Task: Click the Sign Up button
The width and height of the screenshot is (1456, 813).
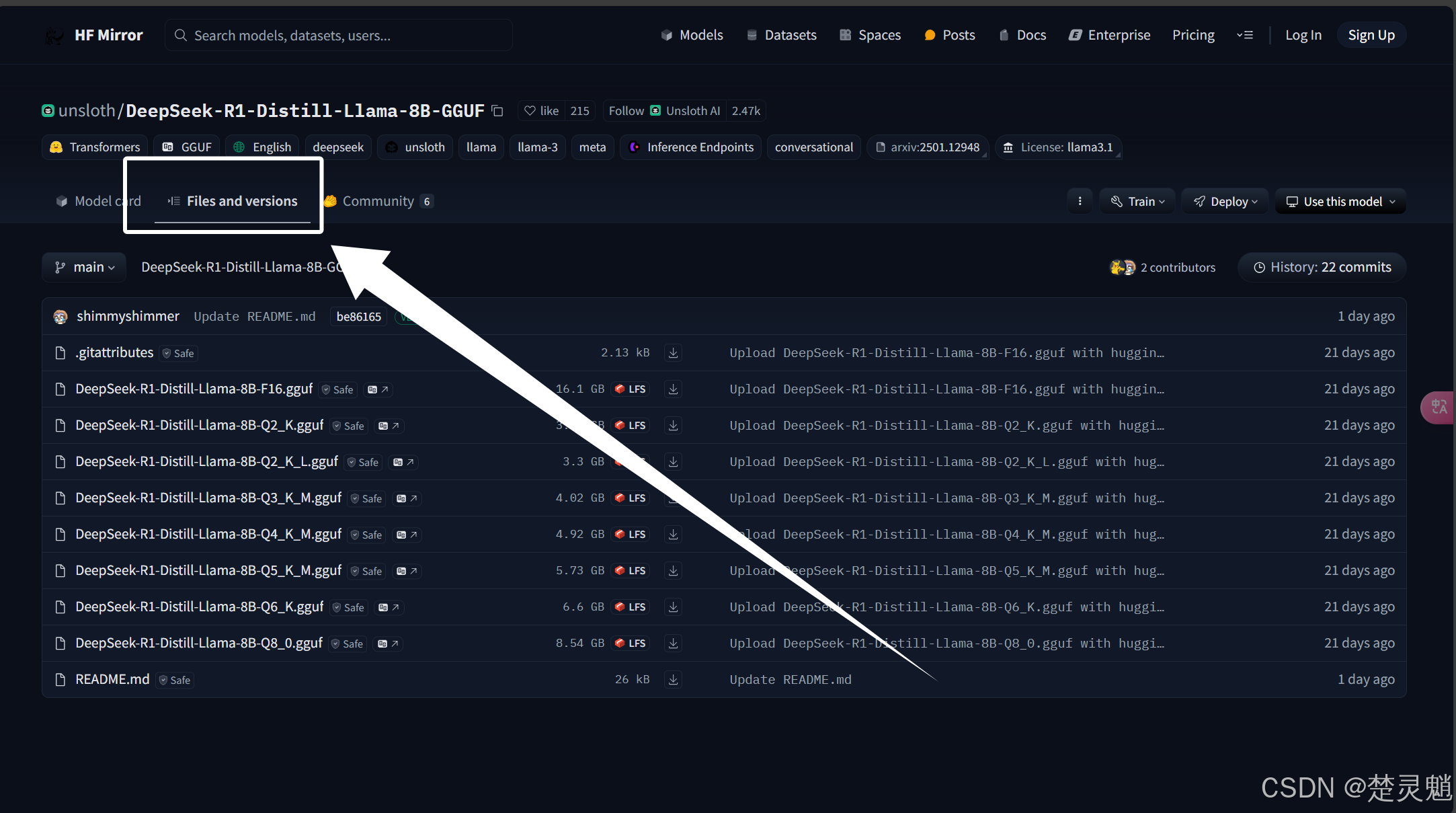Action: pyautogui.click(x=1371, y=35)
